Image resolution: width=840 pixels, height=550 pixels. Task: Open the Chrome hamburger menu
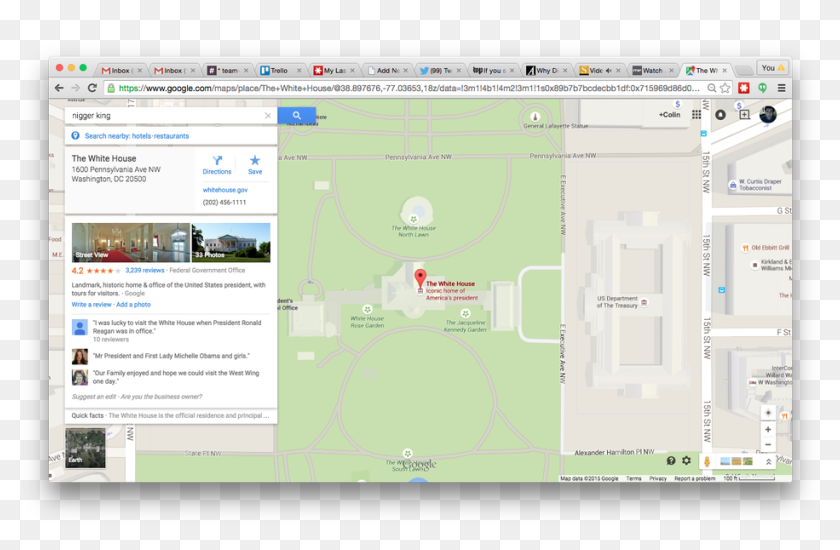click(x=782, y=88)
